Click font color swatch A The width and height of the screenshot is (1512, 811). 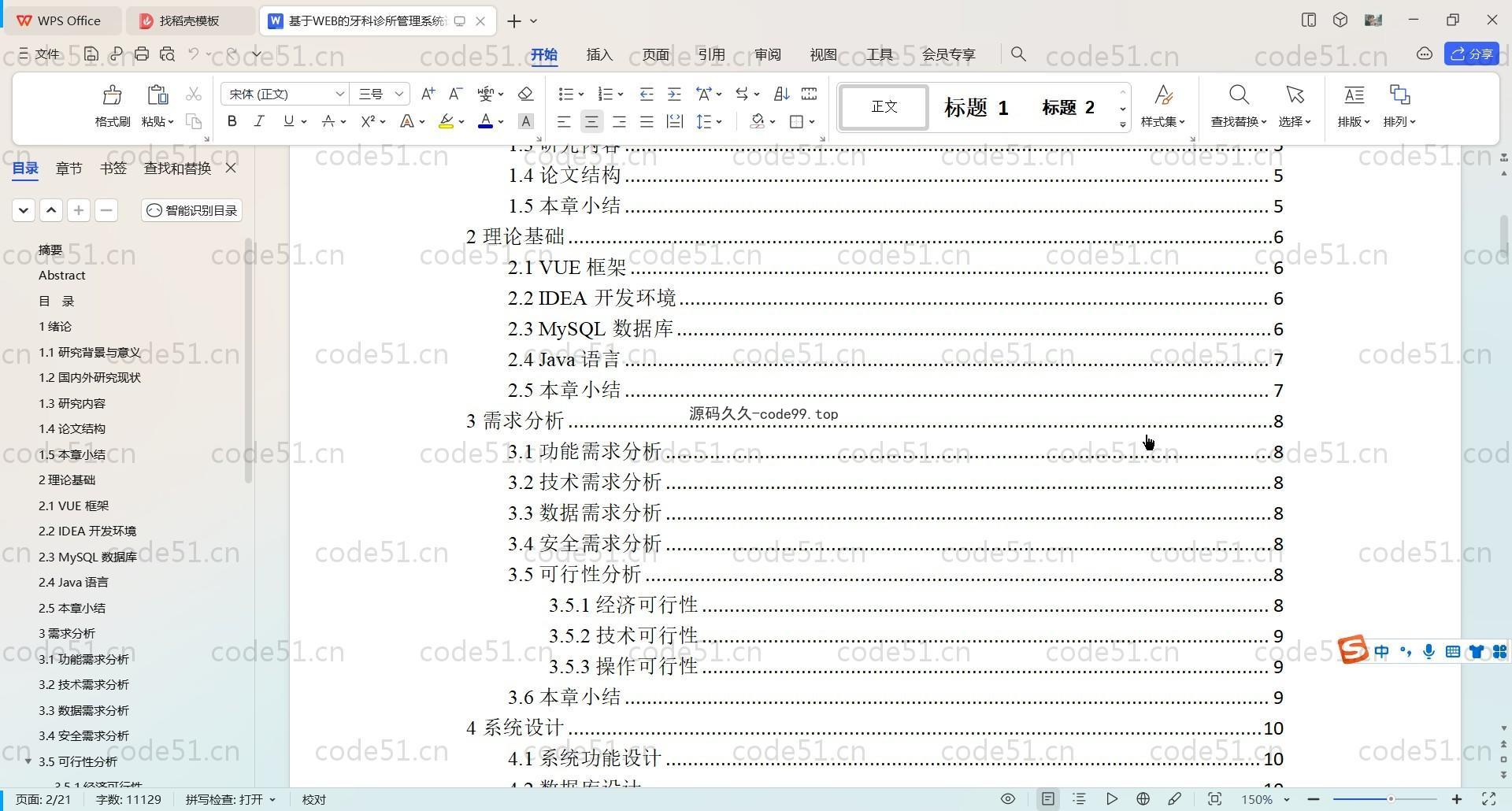[x=486, y=121]
